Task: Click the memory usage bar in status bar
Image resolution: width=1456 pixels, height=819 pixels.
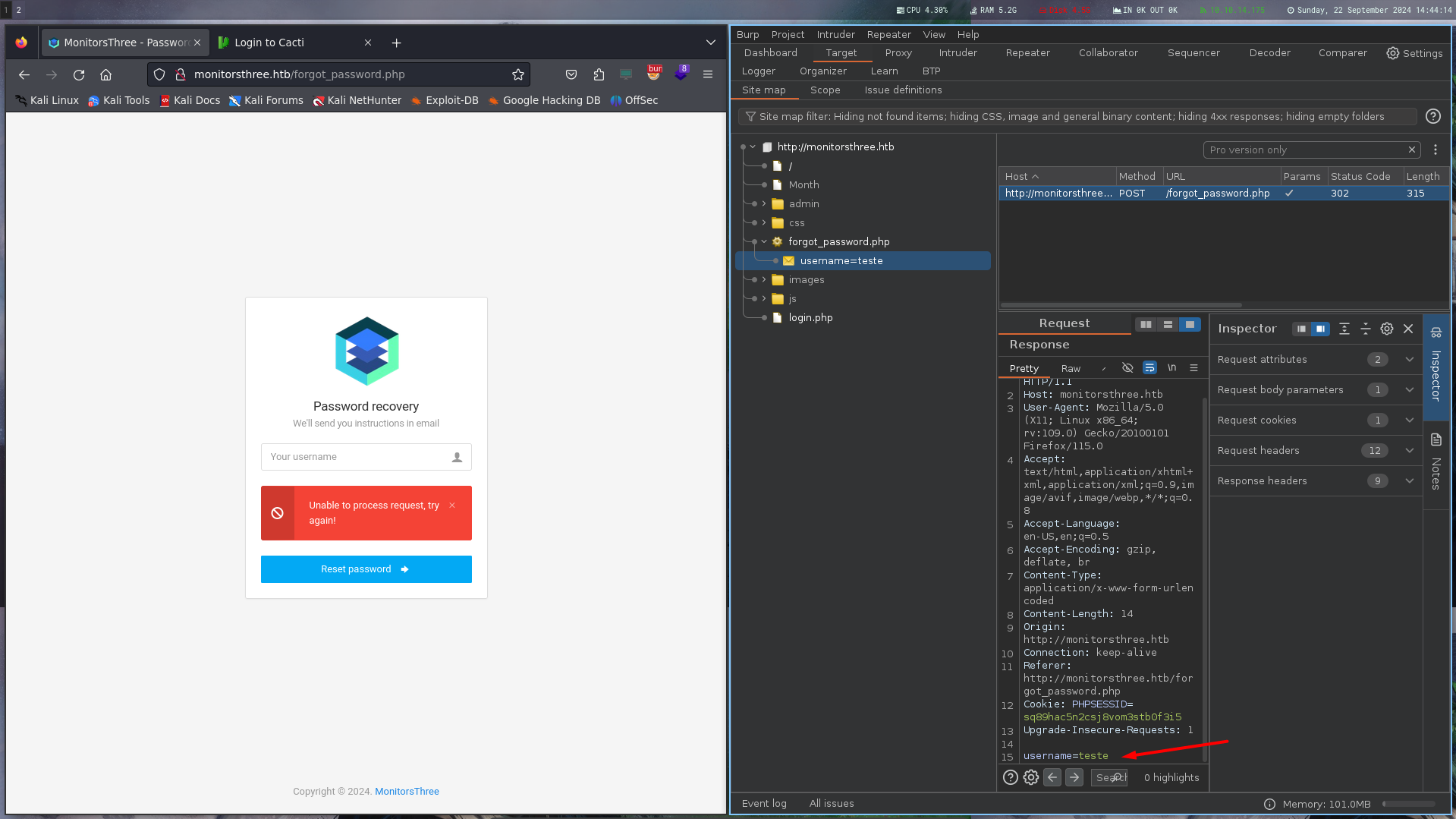Action: coord(1408,804)
